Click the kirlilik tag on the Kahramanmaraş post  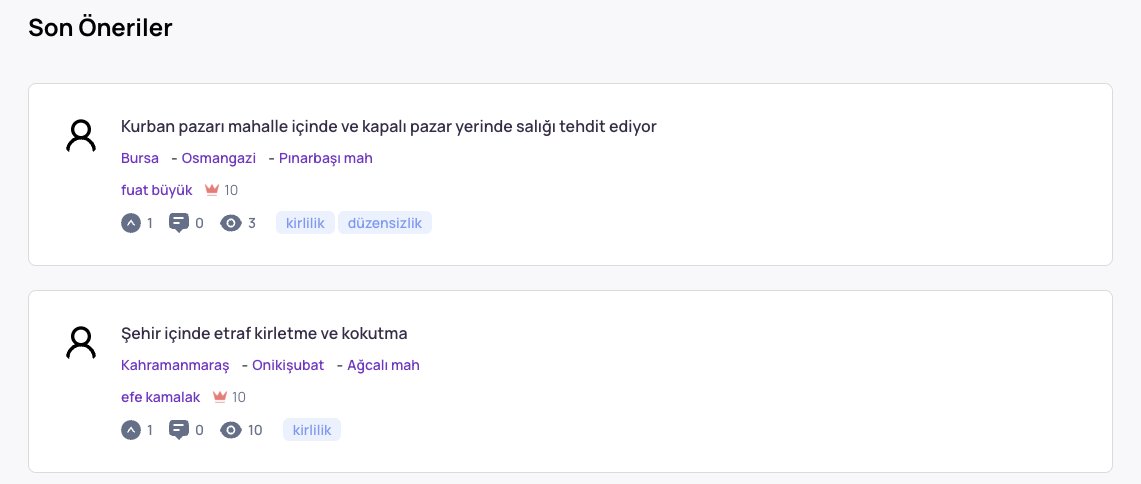(x=311, y=429)
